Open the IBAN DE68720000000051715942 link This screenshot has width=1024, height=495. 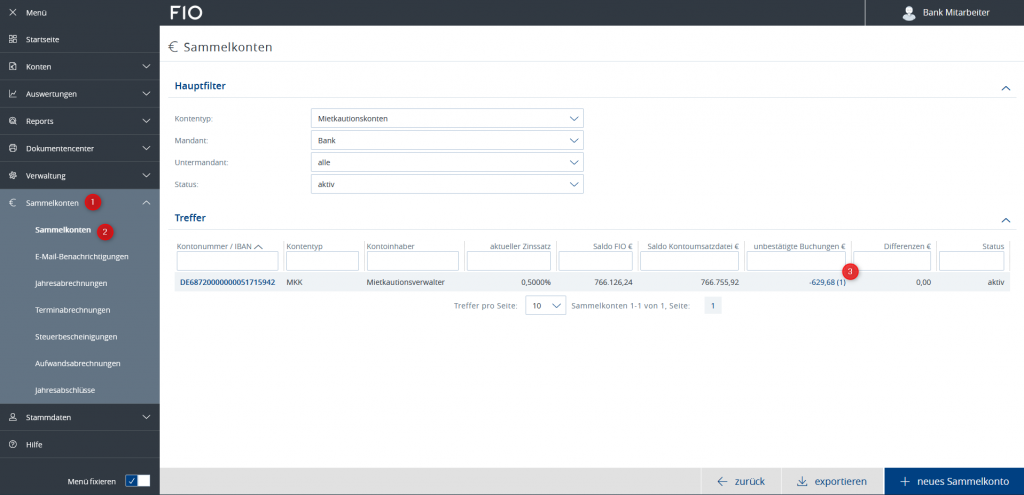227,282
